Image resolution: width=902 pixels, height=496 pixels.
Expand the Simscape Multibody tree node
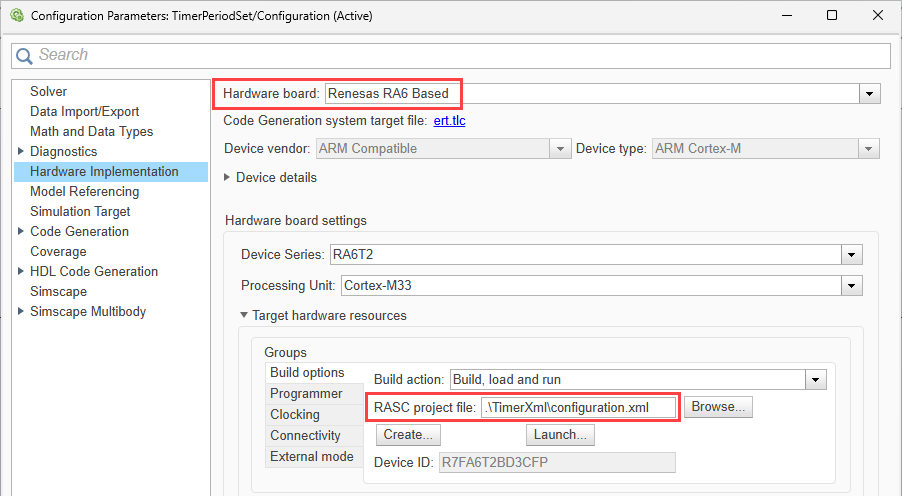click(21, 311)
